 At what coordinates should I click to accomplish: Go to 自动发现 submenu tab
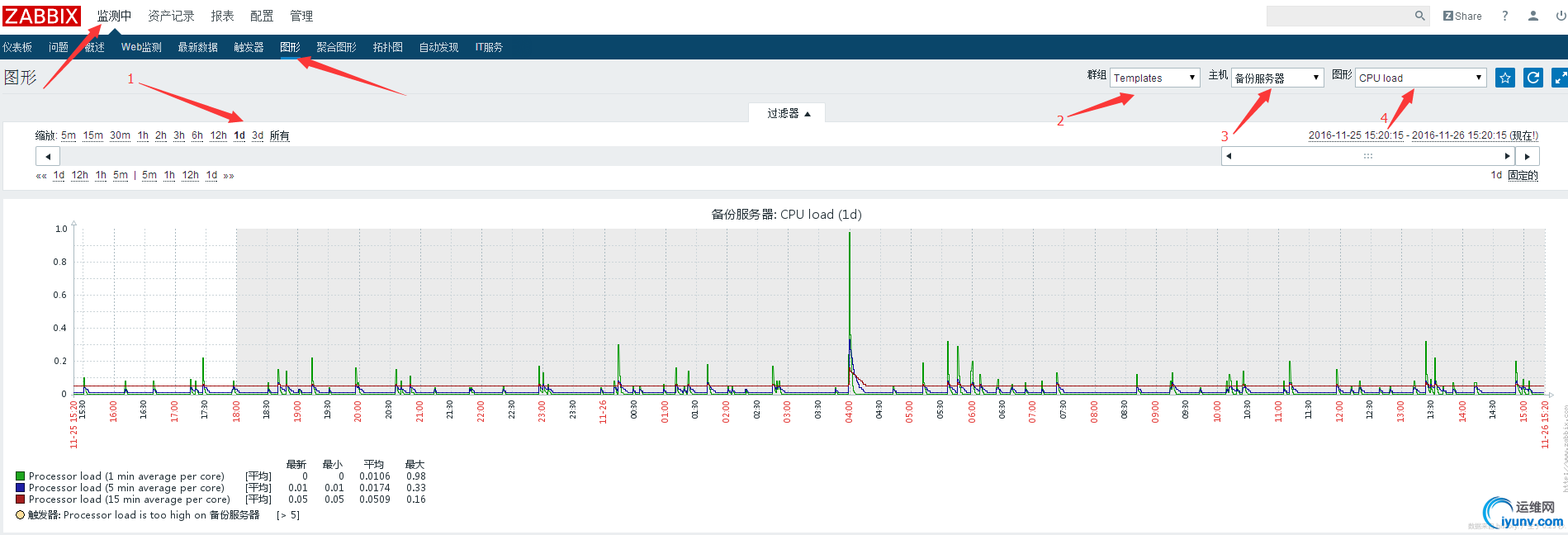point(438,47)
